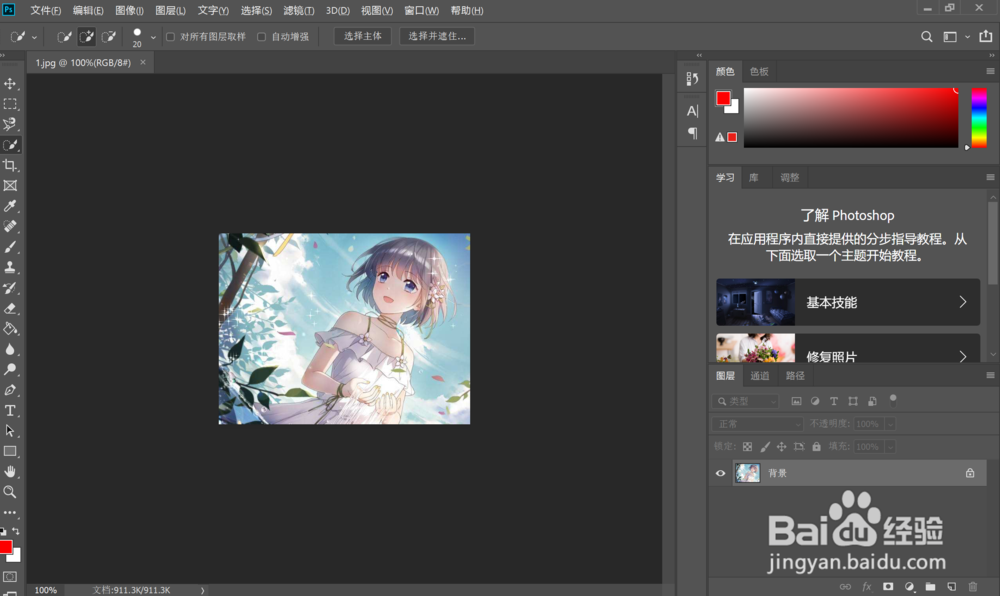Open the tool preset picker dropdown
Image resolution: width=1000 pixels, height=596 pixels.
[34, 38]
